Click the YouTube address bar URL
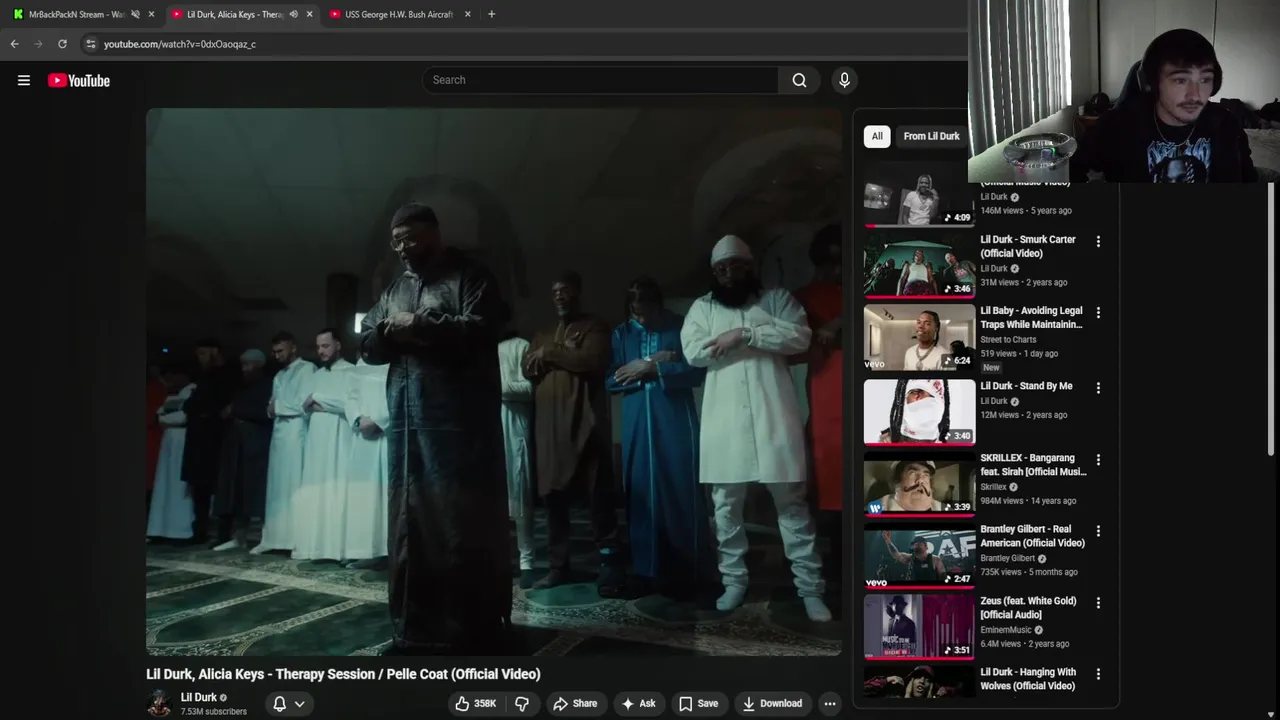The image size is (1280, 720). point(180,44)
